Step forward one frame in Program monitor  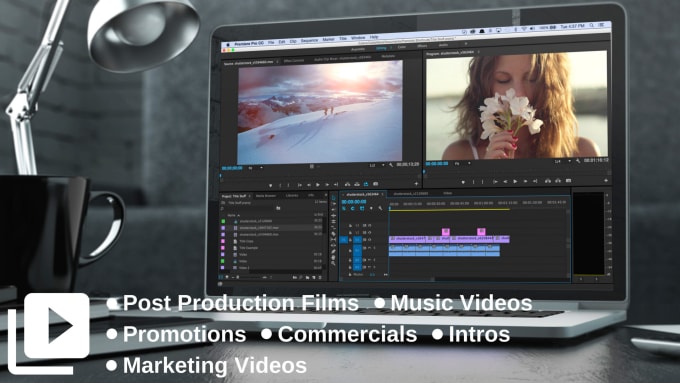(525, 181)
